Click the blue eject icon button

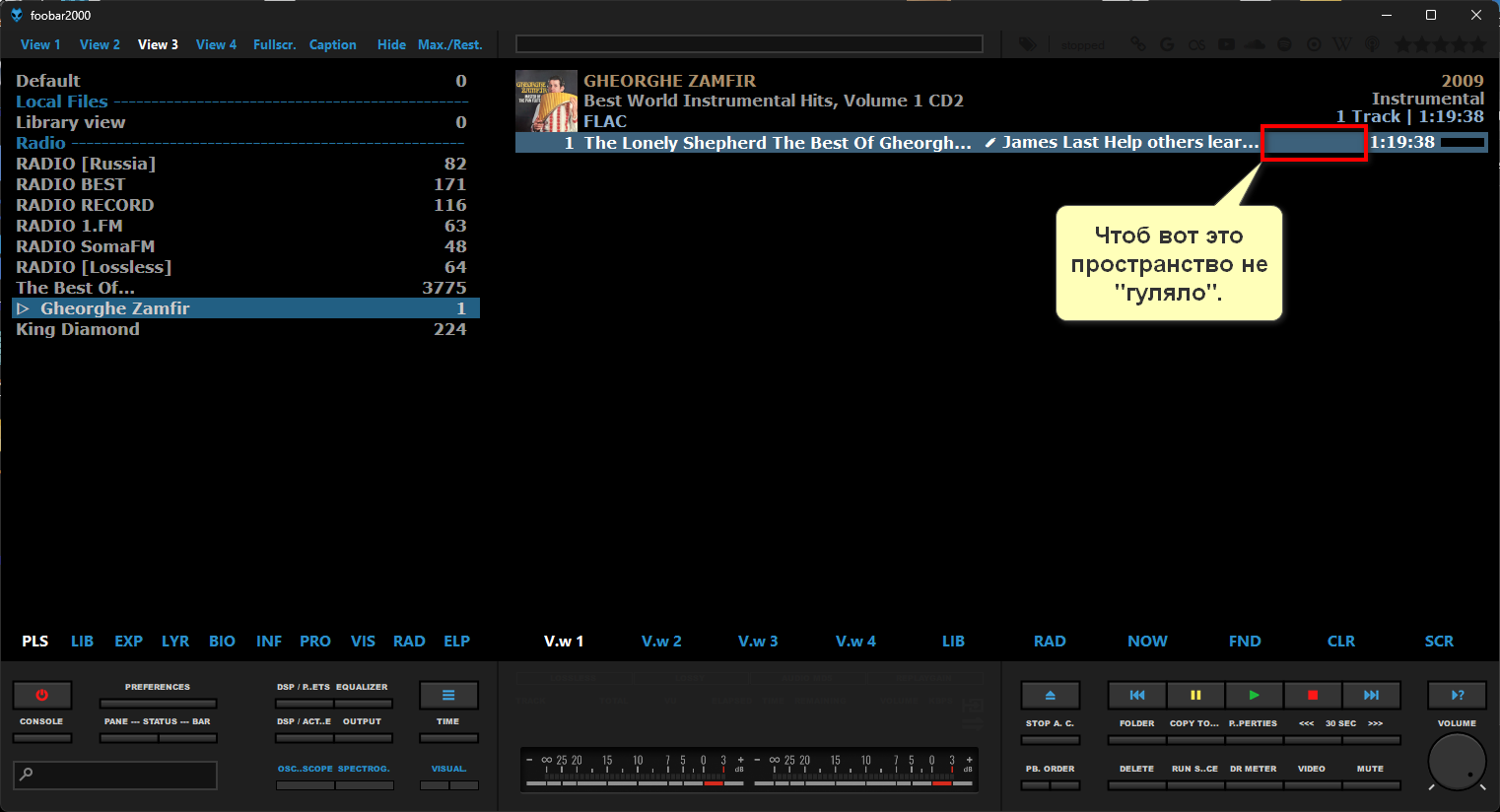pos(1050,695)
